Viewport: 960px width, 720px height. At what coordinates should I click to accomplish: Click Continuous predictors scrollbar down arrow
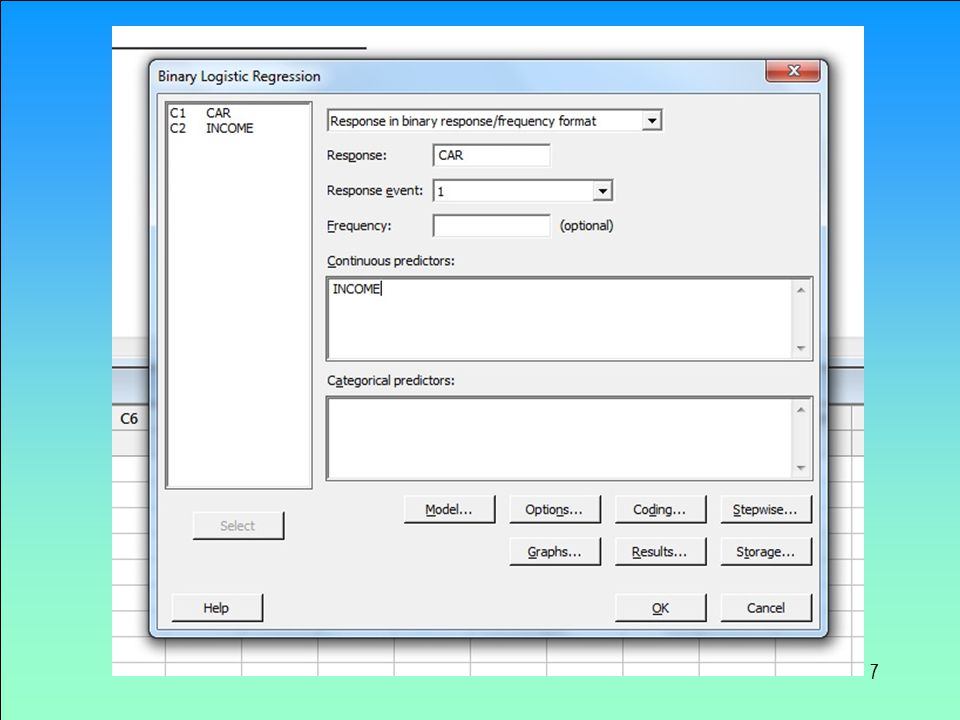[x=801, y=348]
